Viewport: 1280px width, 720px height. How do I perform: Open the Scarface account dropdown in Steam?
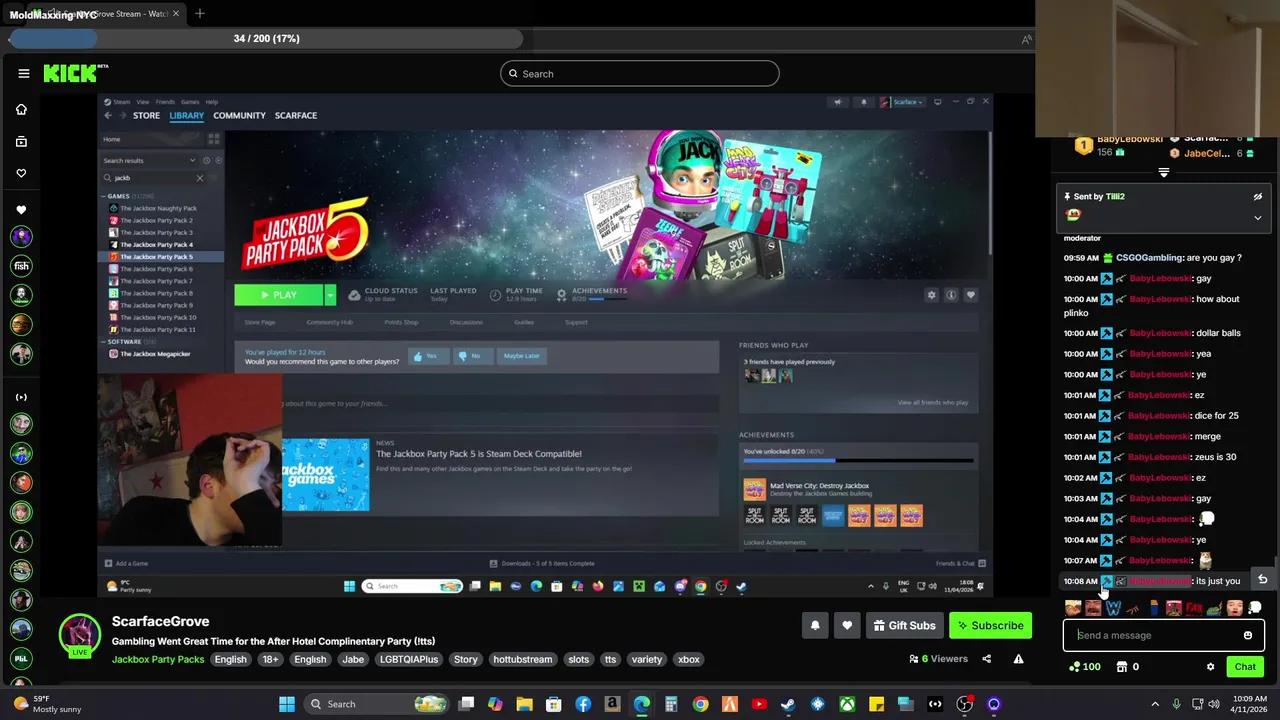(x=903, y=102)
